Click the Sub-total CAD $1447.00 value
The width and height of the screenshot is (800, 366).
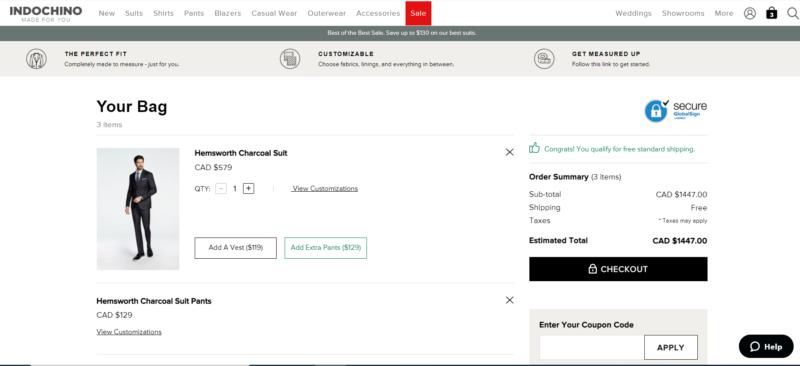(681, 194)
